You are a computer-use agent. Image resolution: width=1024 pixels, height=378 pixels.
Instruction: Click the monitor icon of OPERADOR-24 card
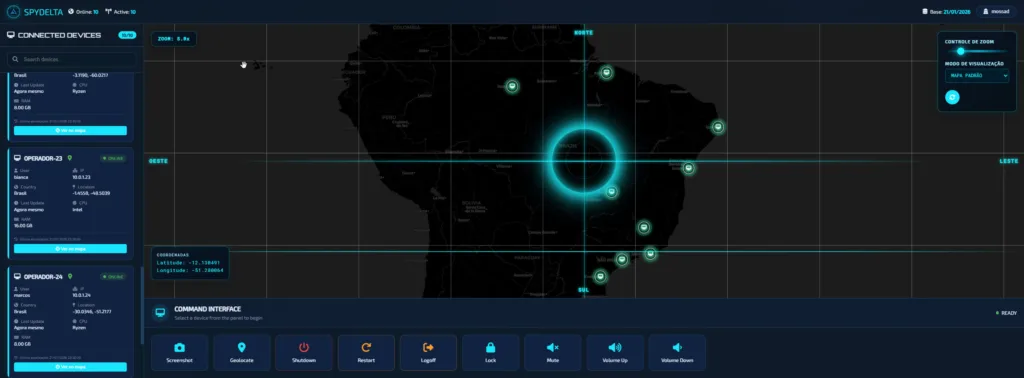[x=18, y=277]
